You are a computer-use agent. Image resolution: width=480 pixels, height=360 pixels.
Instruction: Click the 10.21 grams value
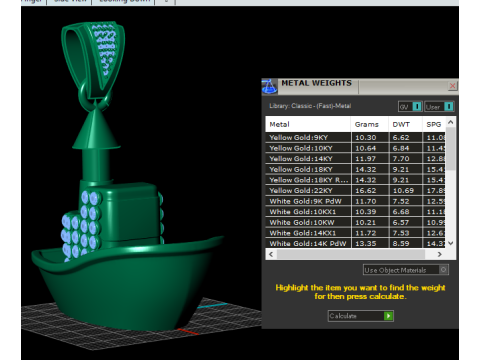[x=366, y=222]
